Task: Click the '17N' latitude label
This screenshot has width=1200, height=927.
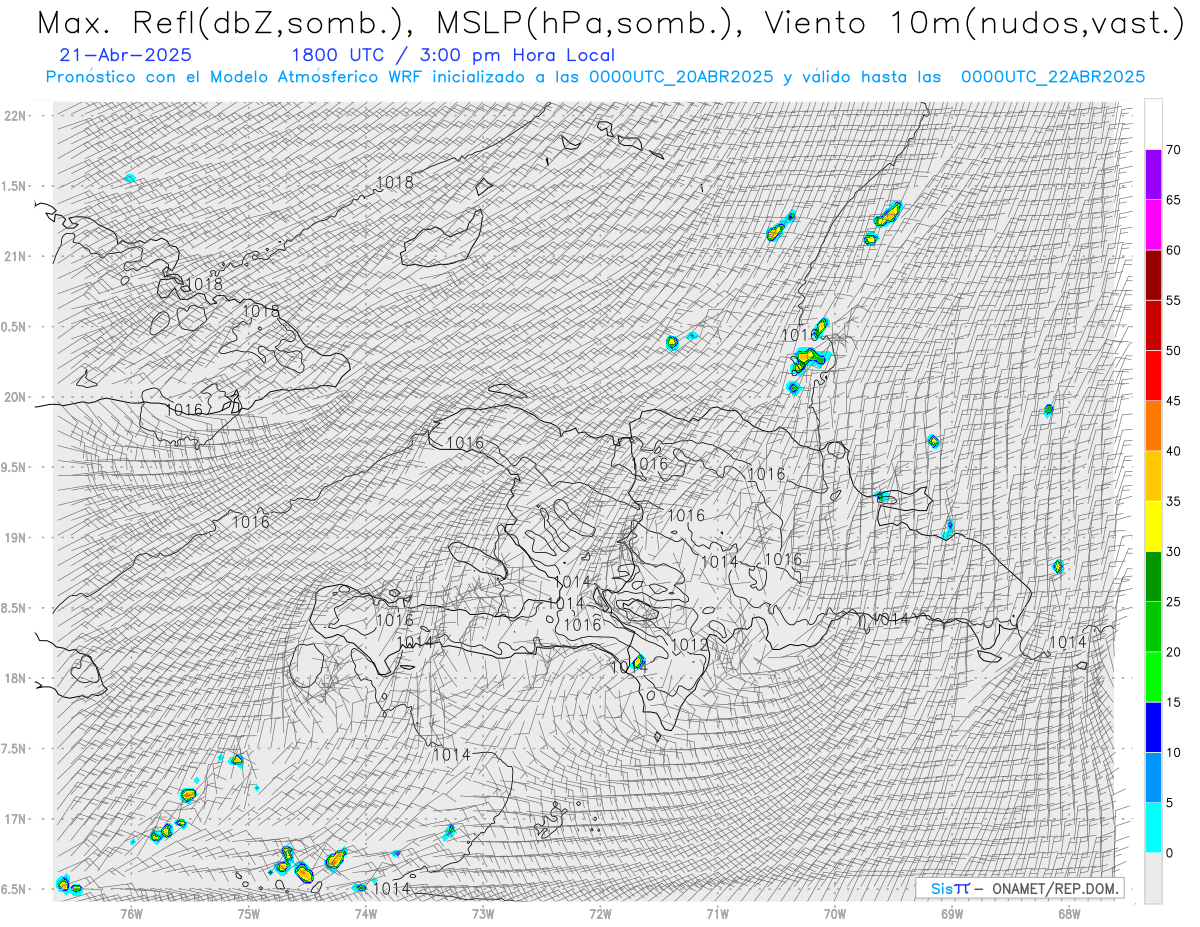Action: (14, 819)
